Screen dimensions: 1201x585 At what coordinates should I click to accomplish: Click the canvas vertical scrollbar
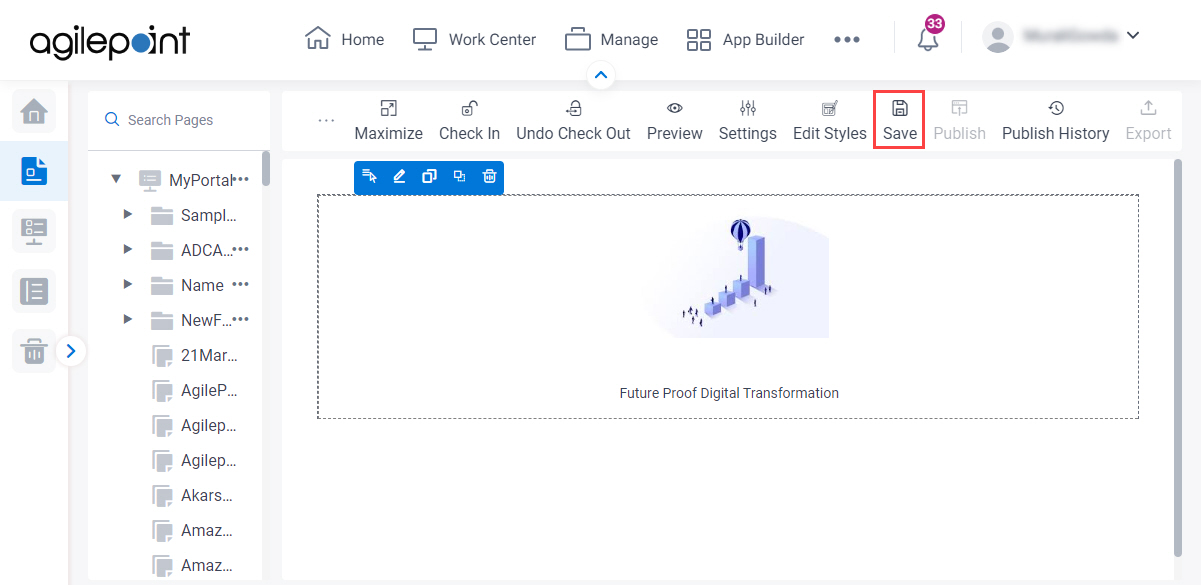click(1177, 356)
